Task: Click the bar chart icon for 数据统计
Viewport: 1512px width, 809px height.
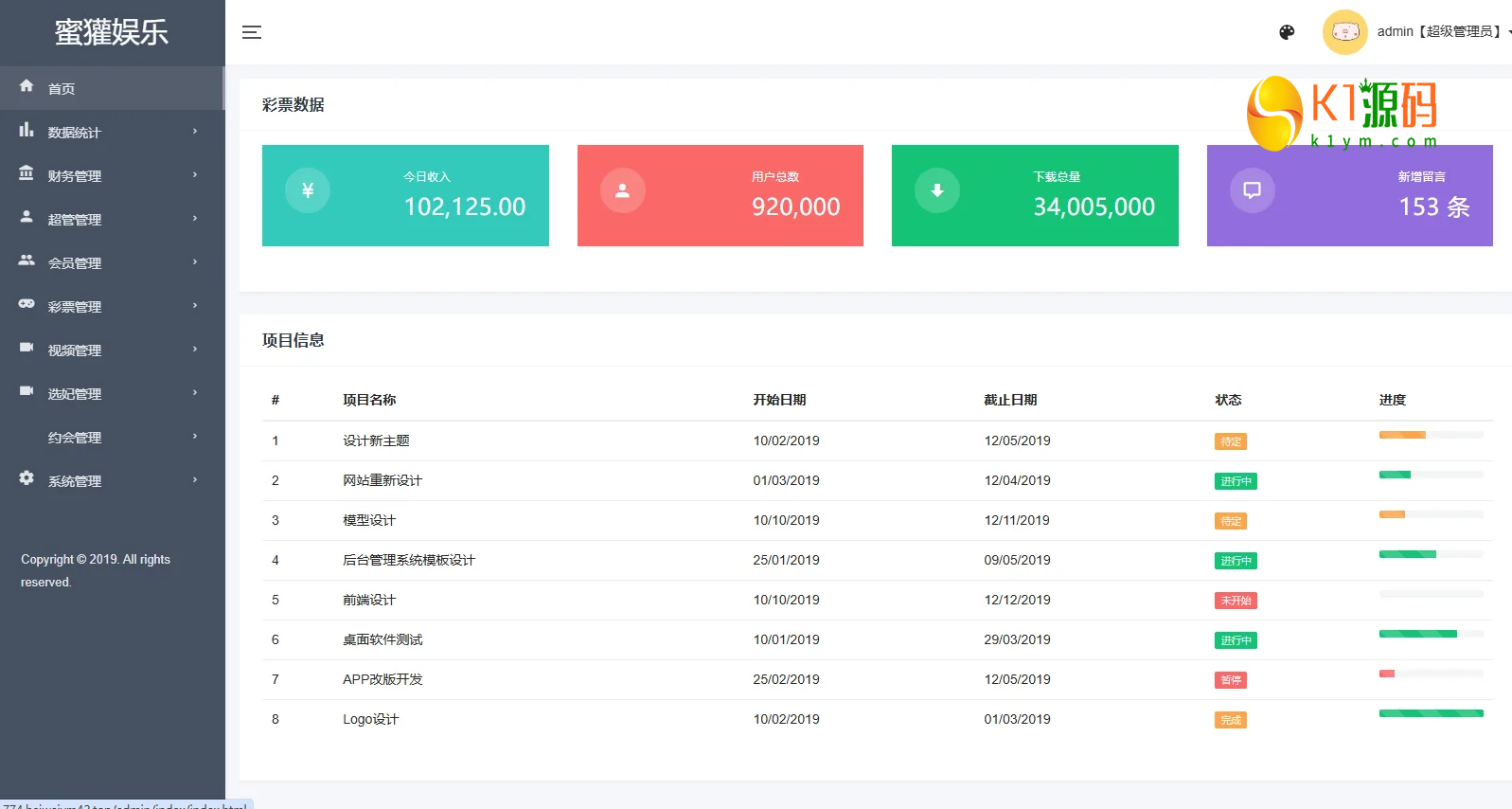Action: (27, 130)
